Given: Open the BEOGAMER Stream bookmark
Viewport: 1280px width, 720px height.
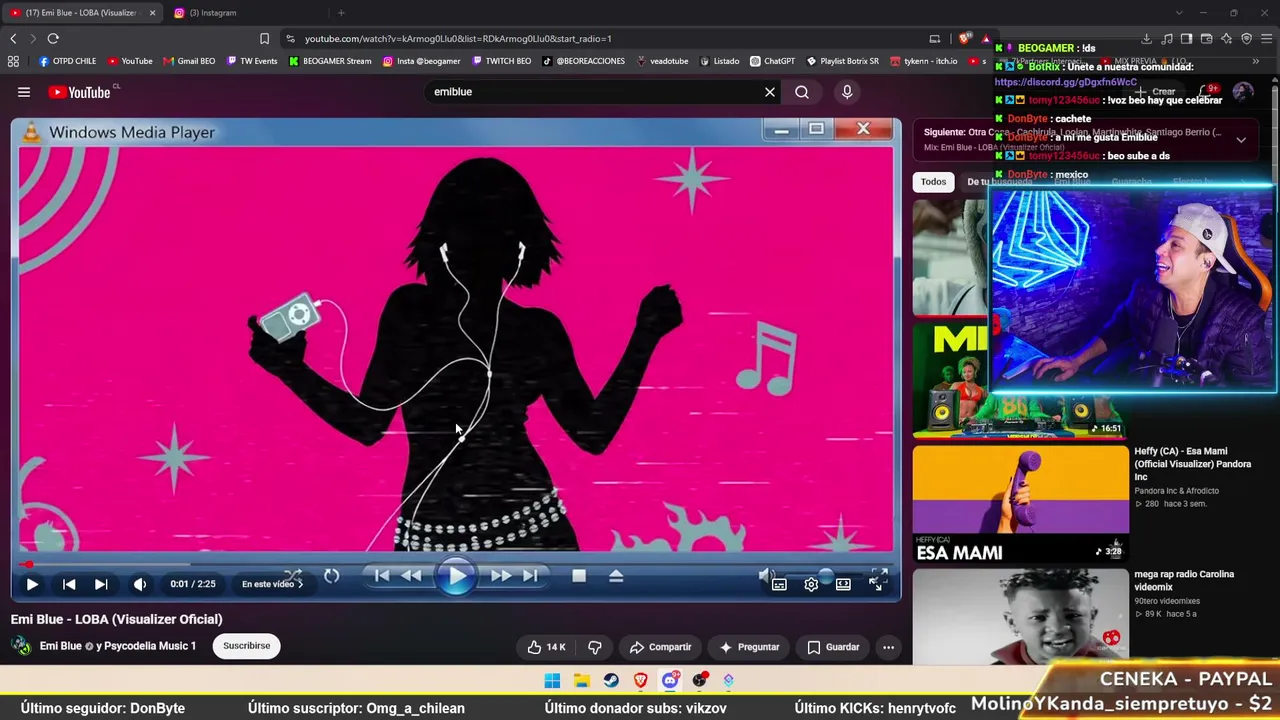Looking at the screenshot, I should pyautogui.click(x=330, y=61).
